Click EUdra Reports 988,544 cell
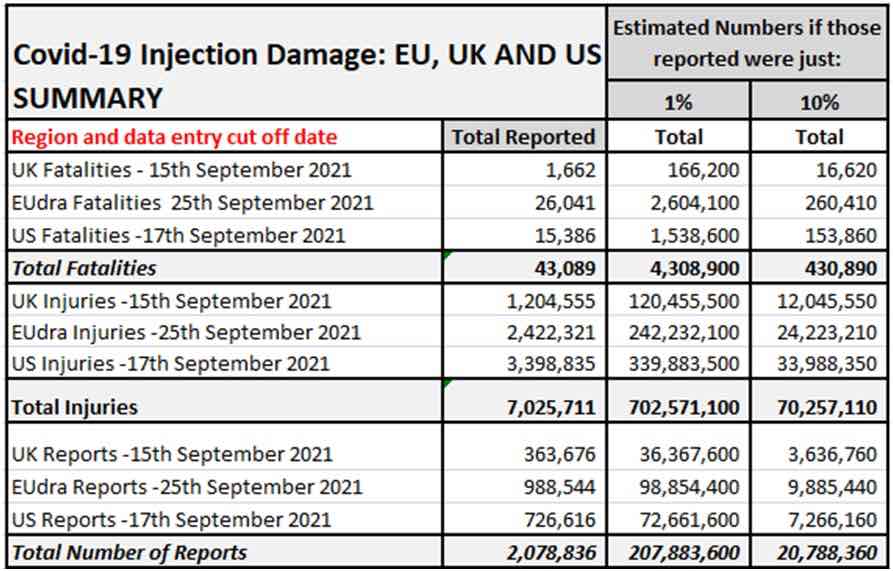Image resolution: width=893 pixels, height=571 pixels. [524, 487]
